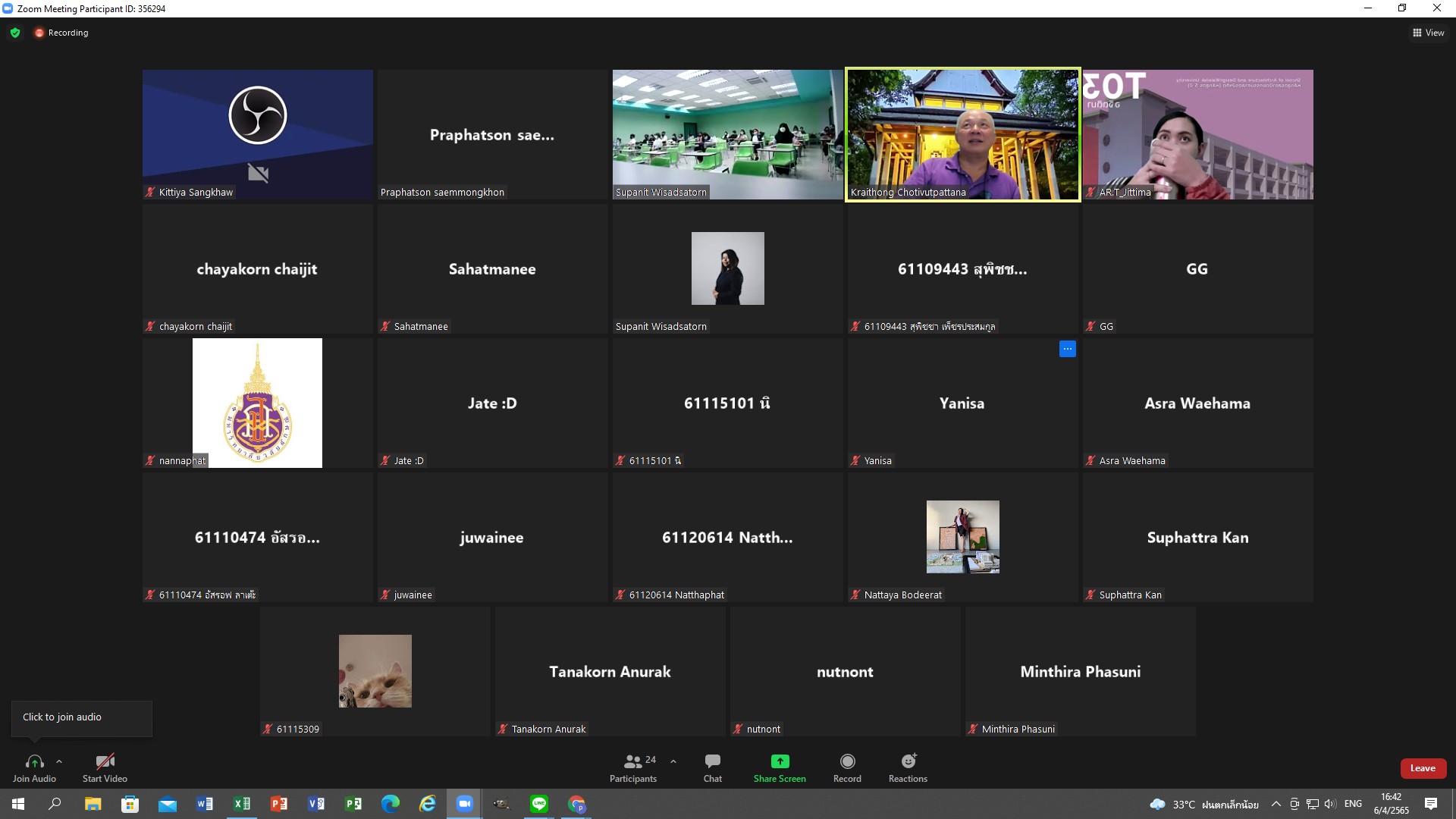This screenshot has width=1456, height=819.
Task: Click the green Share Screen icon
Action: (x=780, y=761)
